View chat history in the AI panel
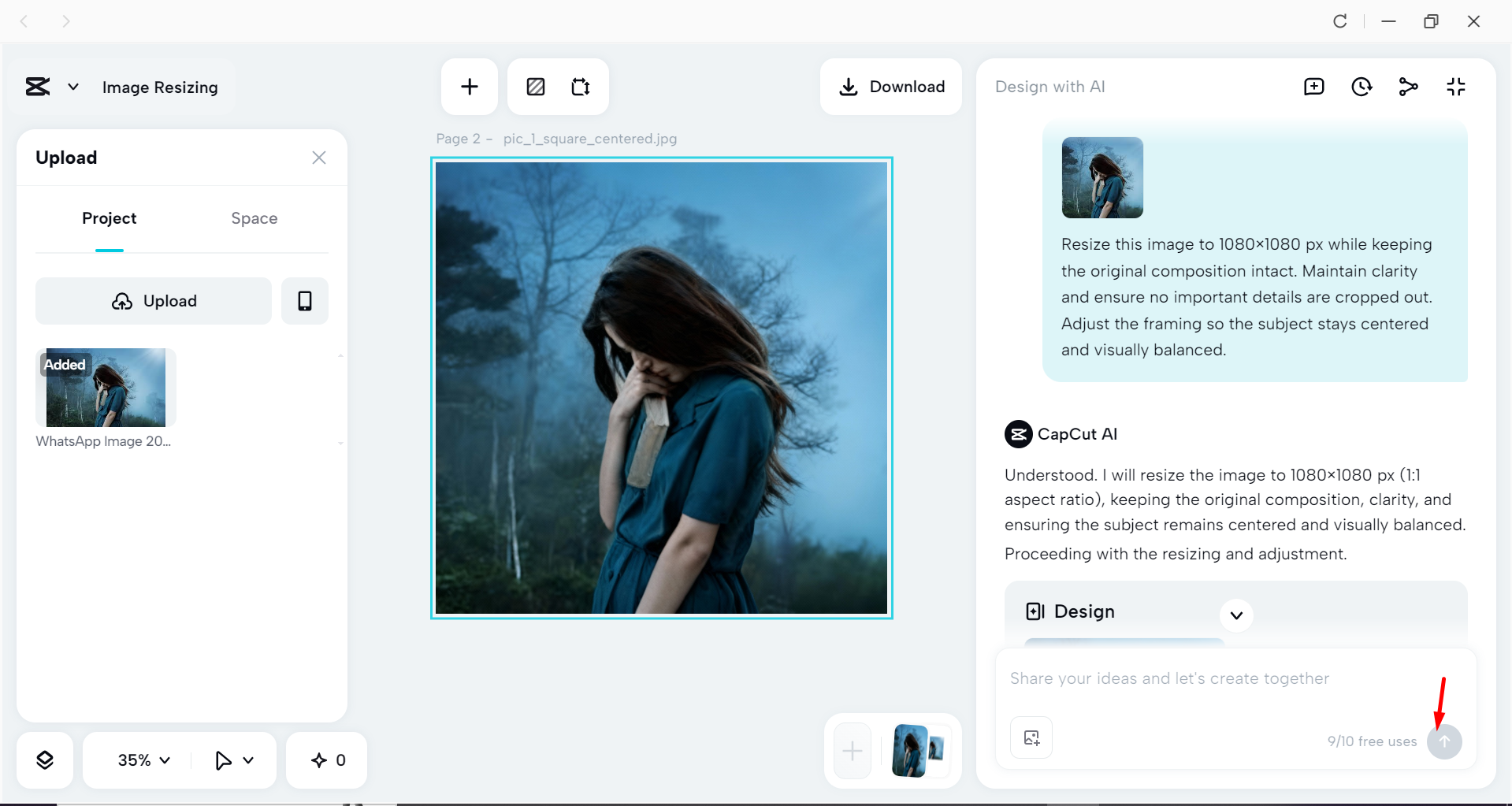This screenshot has height=806, width=1512. tap(1361, 87)
